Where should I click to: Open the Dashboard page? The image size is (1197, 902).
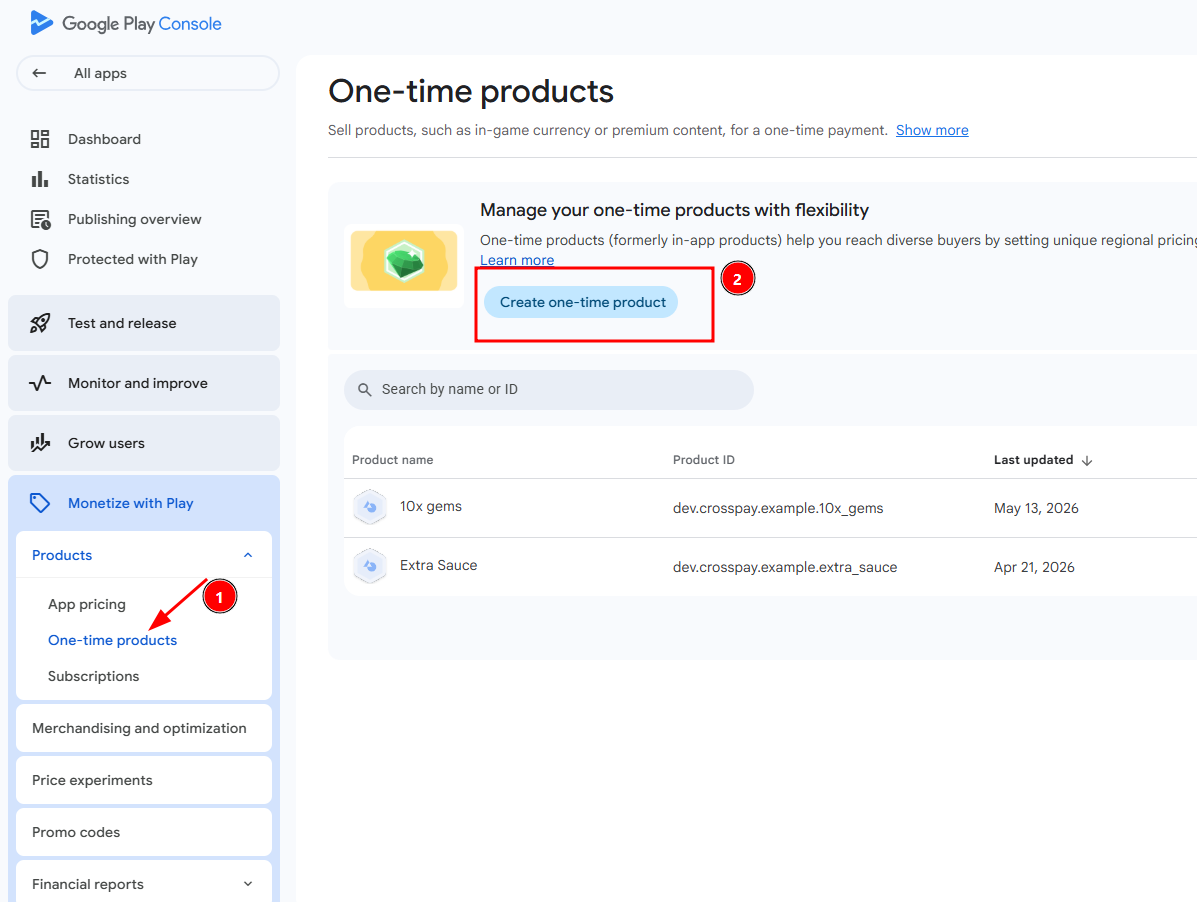point(105,140)
